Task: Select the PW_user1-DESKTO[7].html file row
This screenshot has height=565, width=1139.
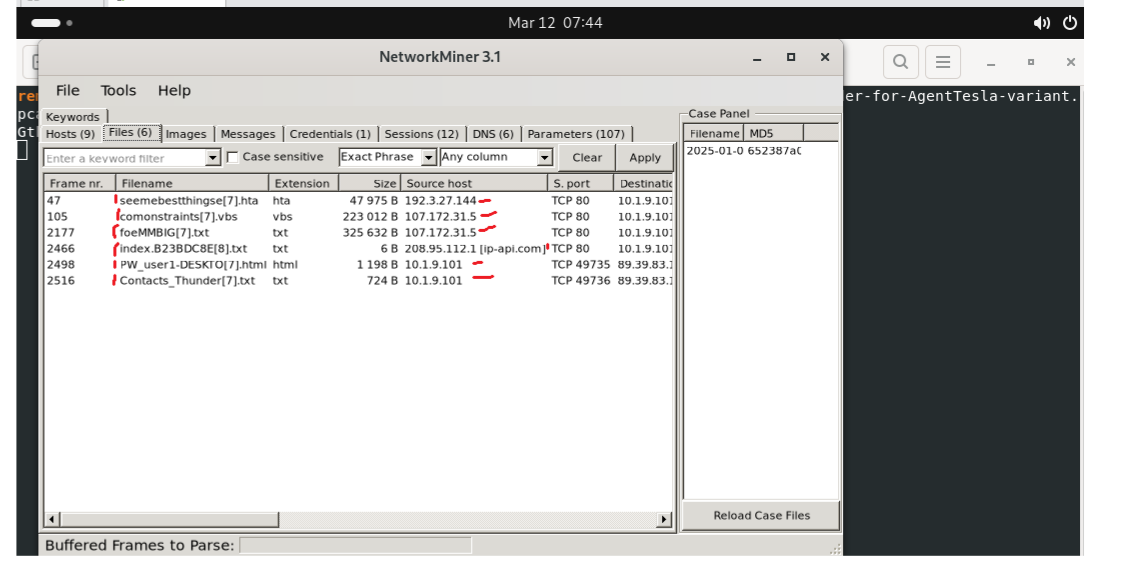Action: [x=358, y=264]
